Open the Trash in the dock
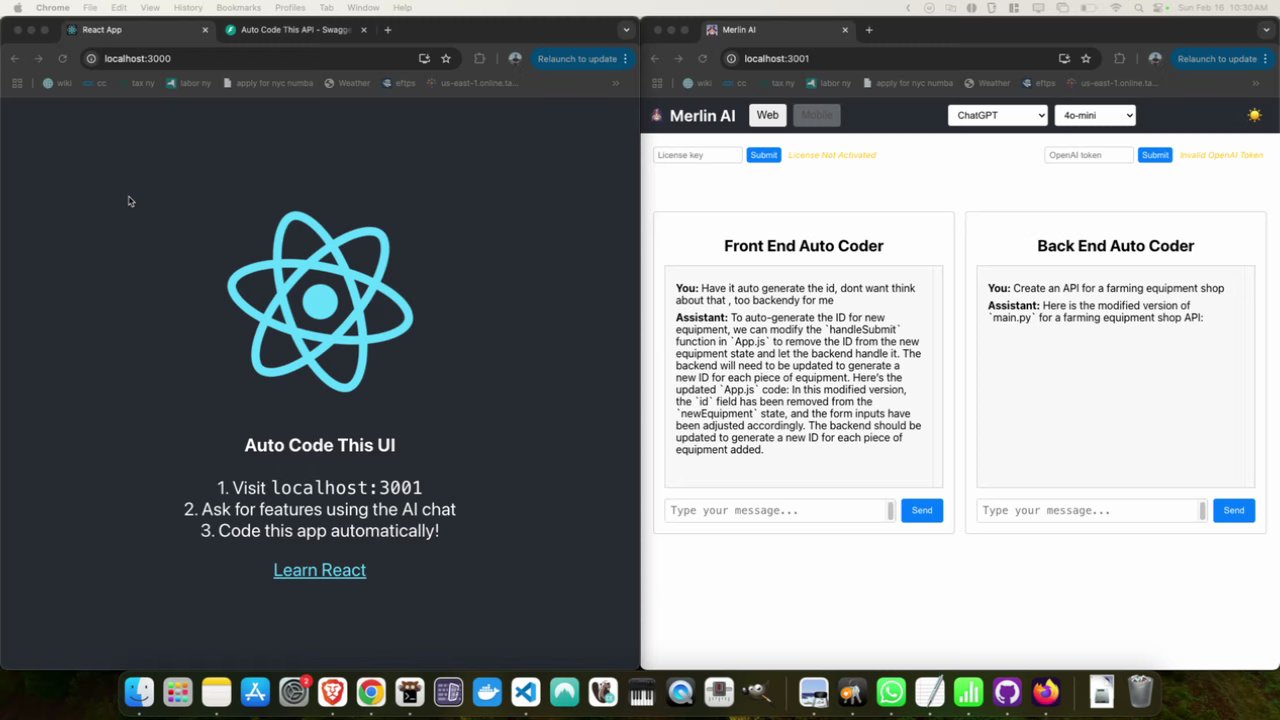Screen dimensions: 1280x720 tap(1140, 692)
